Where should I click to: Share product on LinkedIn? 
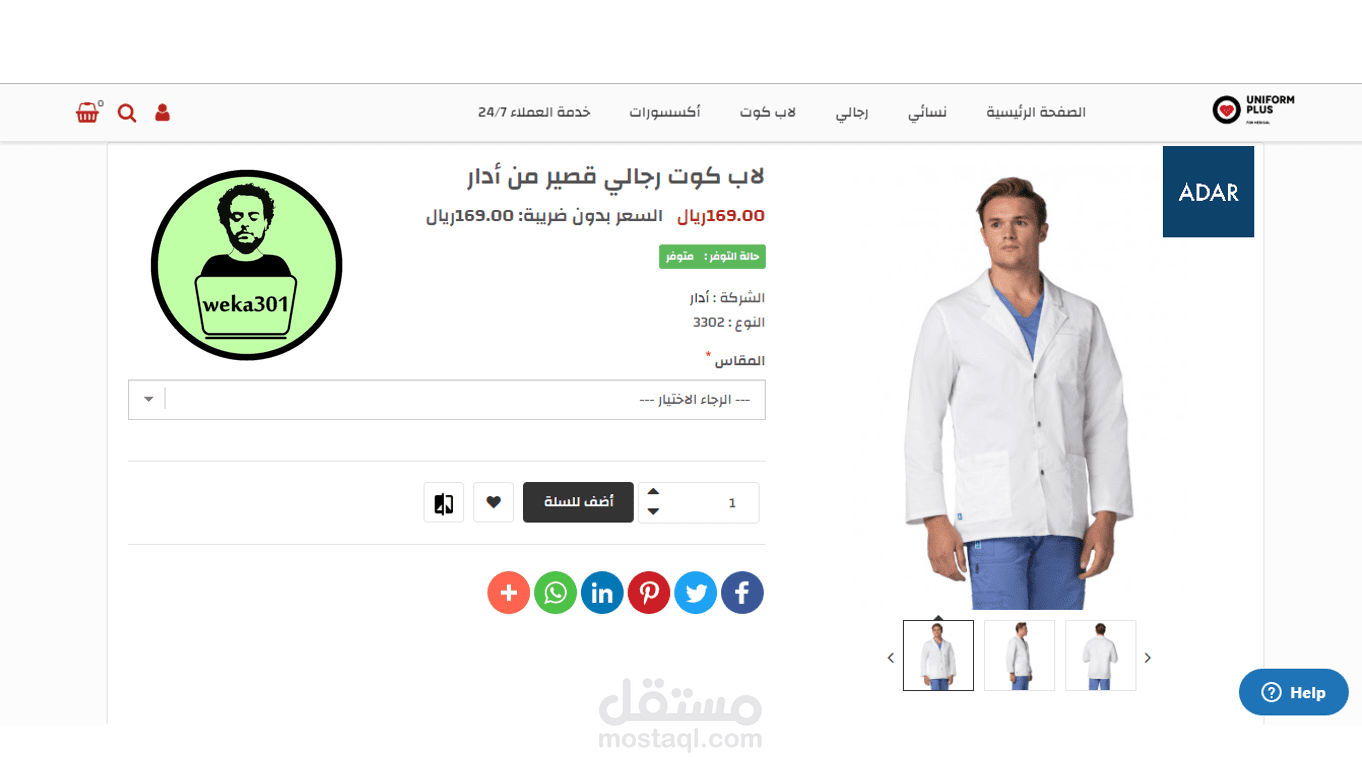point(602,593)
